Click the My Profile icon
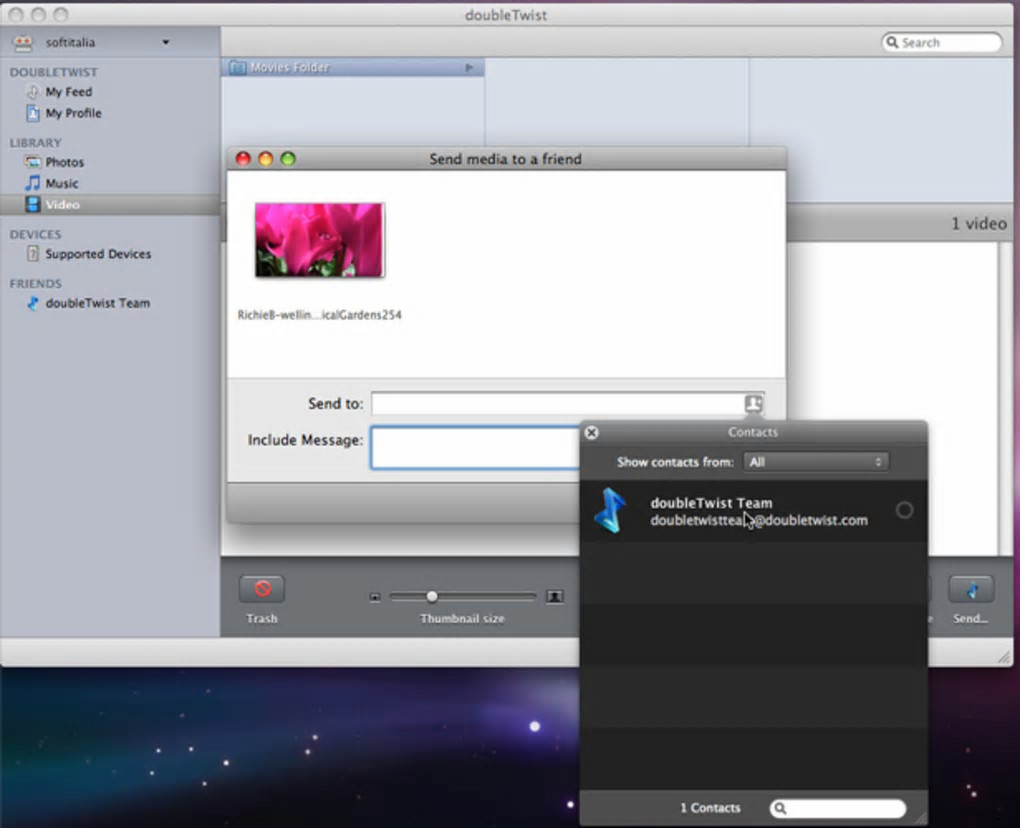This screenshot has width=1020, height=828. pyautogui.click(x=33, y=113)
